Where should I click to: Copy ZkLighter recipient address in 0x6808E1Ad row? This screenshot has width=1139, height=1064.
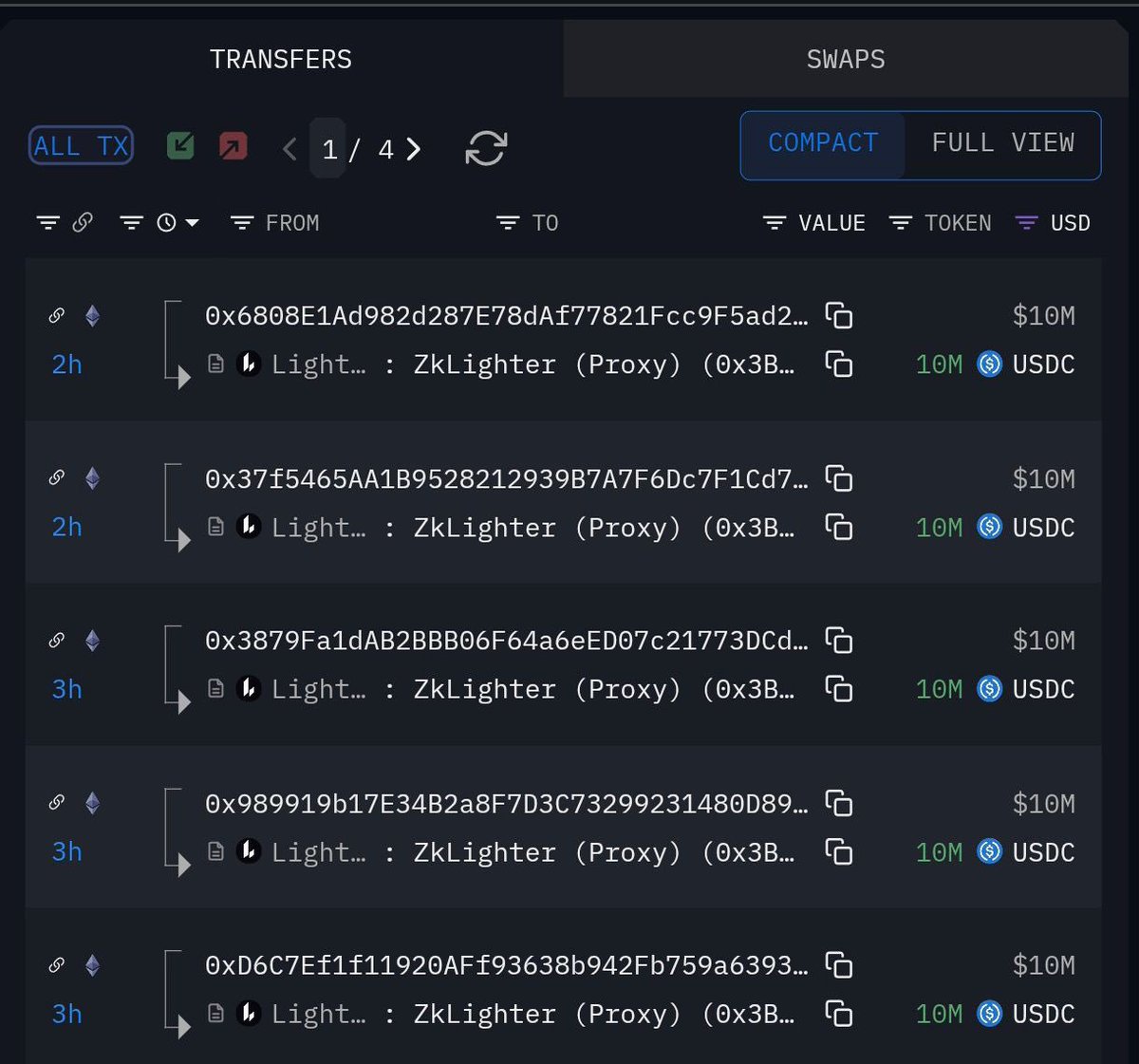coord(839,364)
